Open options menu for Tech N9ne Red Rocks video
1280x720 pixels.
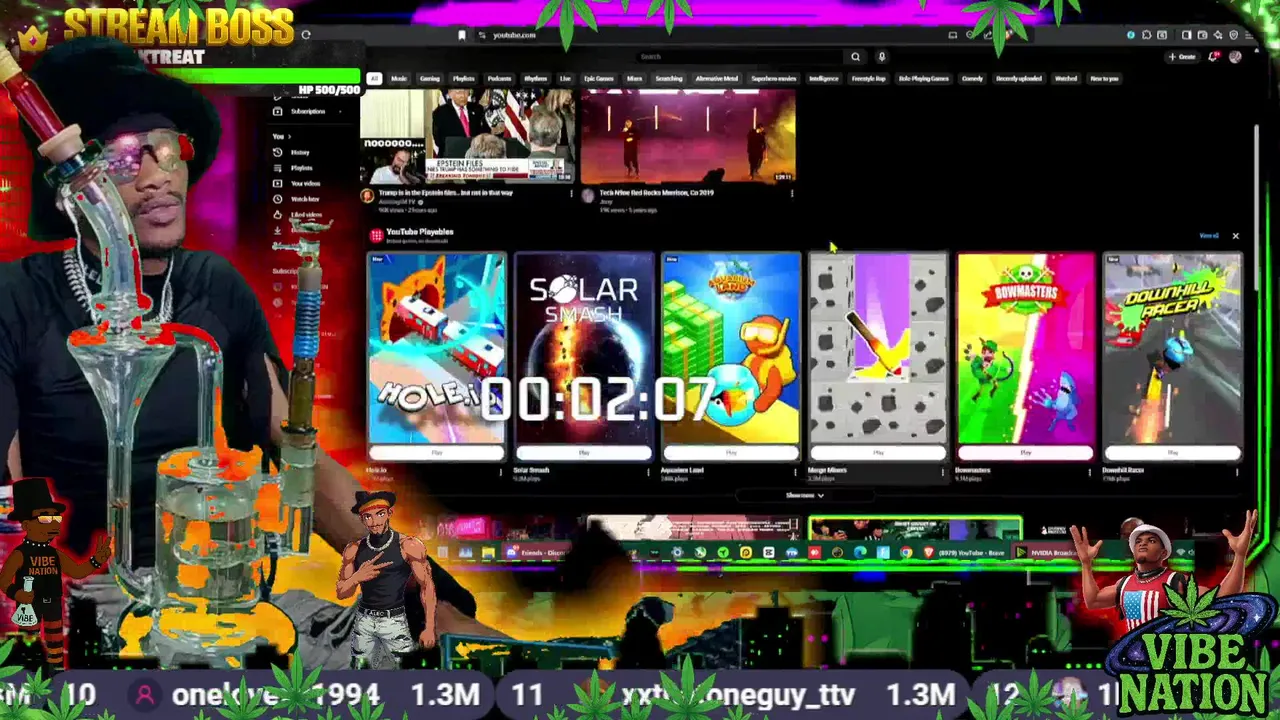(x=792, y=193)
